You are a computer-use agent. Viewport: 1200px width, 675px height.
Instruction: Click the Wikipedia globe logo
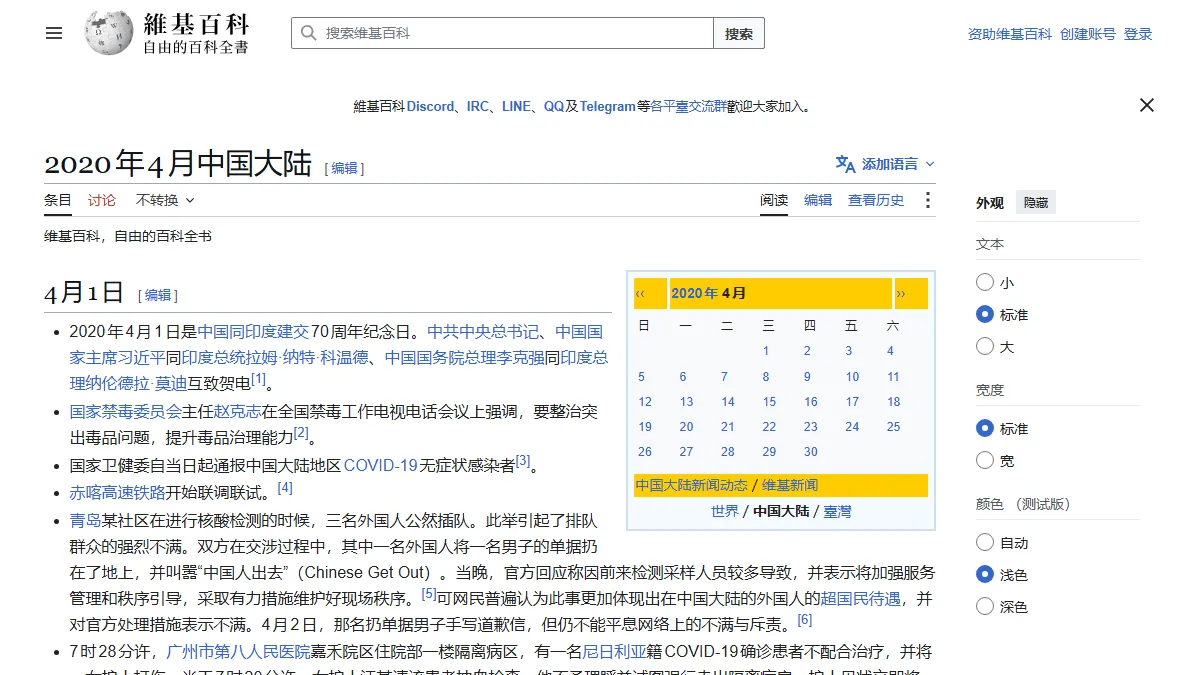point(108,33)
